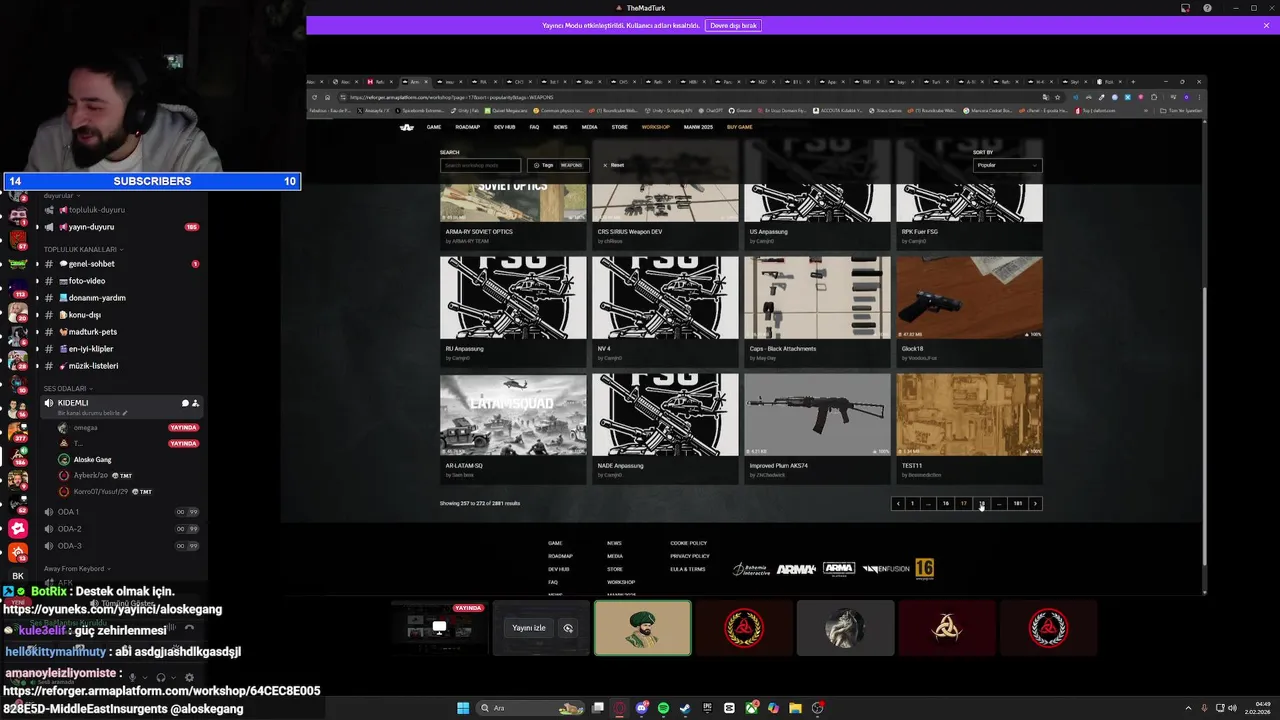Open the foto-video channel in Discord
This screenshot has height=720, width=1280.
click(86, 281)
